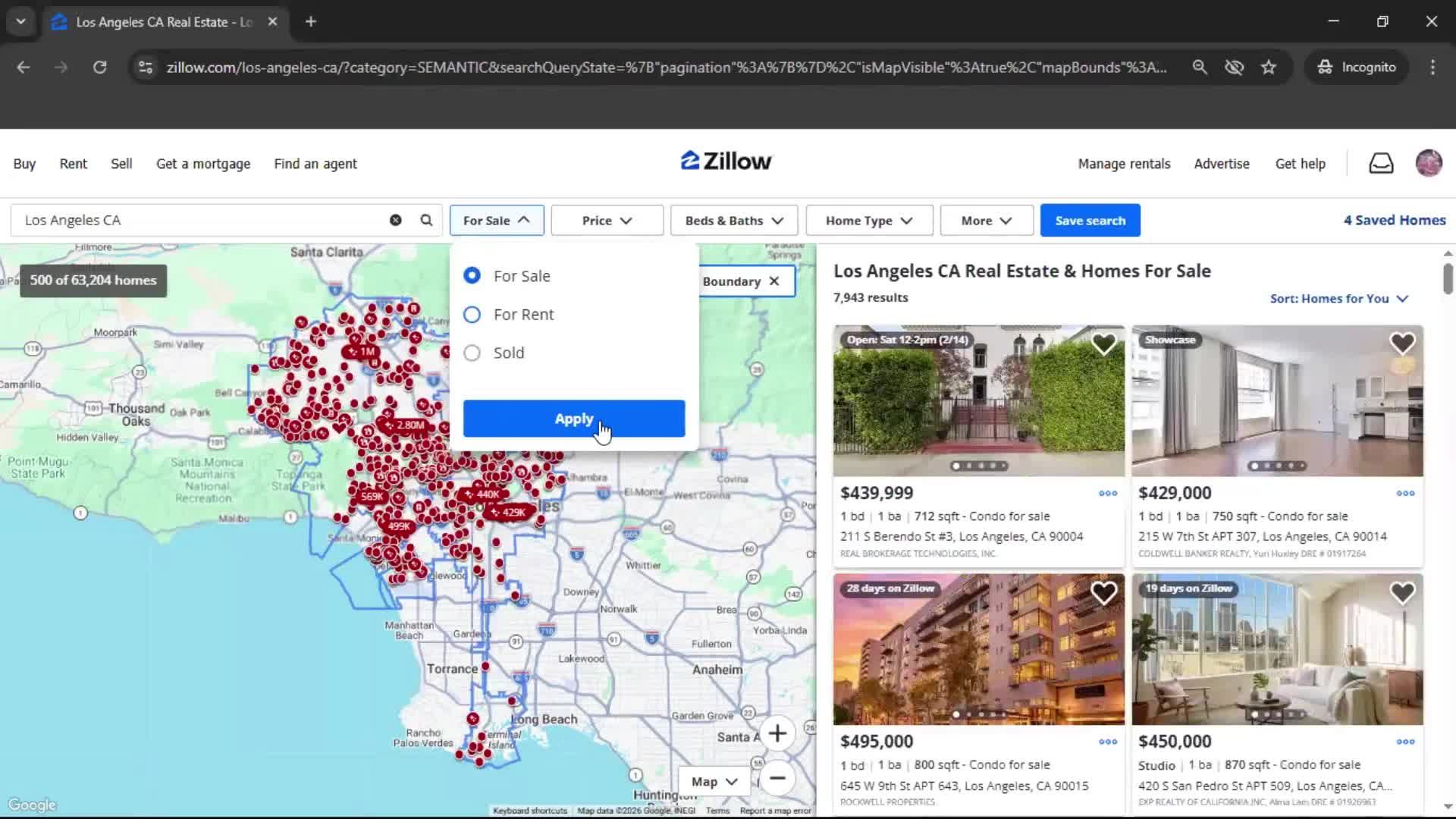Open your profile avatar menu

pos(1428,163)
